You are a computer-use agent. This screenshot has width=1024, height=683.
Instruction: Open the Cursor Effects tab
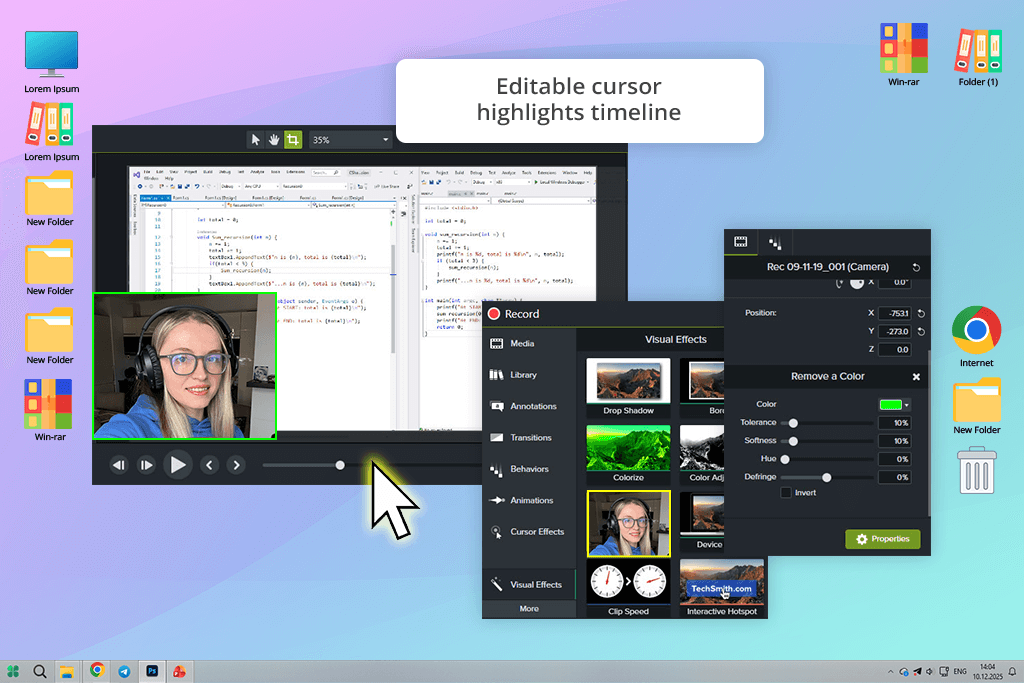[x=528, y=532]
